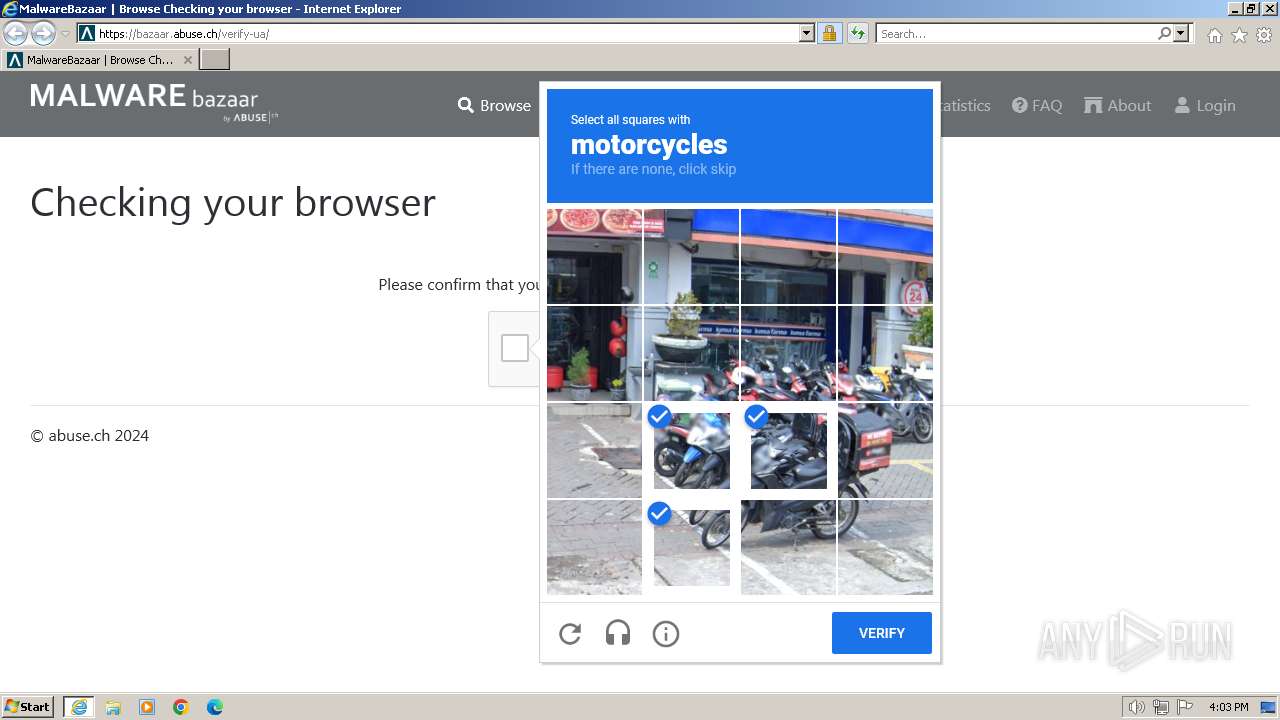Deselect the checked tile in bottom row, second column
The height and width of the screenshot is (720, 1280).
[x=691, y=547]
